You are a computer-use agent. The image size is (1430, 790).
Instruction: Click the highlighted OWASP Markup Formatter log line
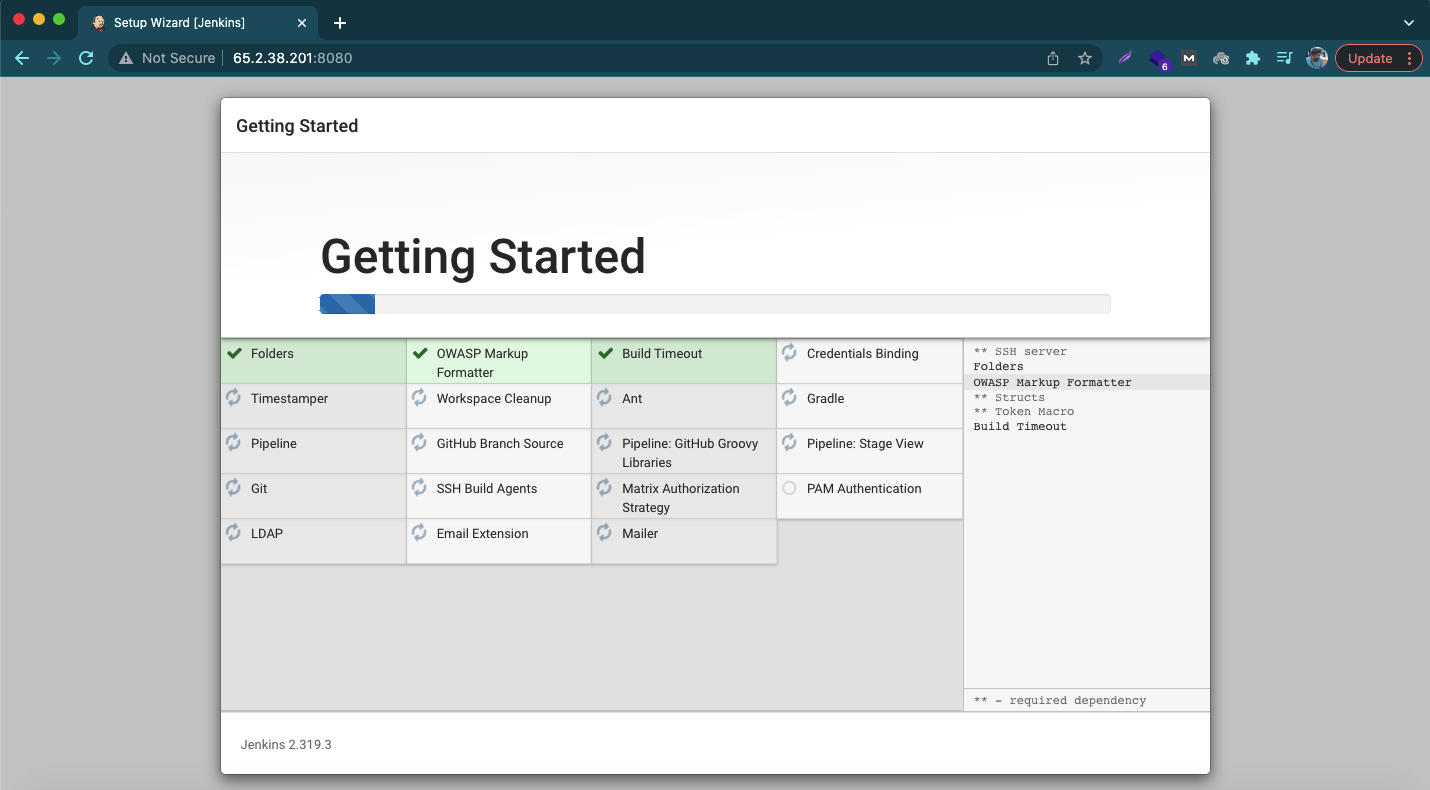pyautogui.click(x=1087, y=382)
